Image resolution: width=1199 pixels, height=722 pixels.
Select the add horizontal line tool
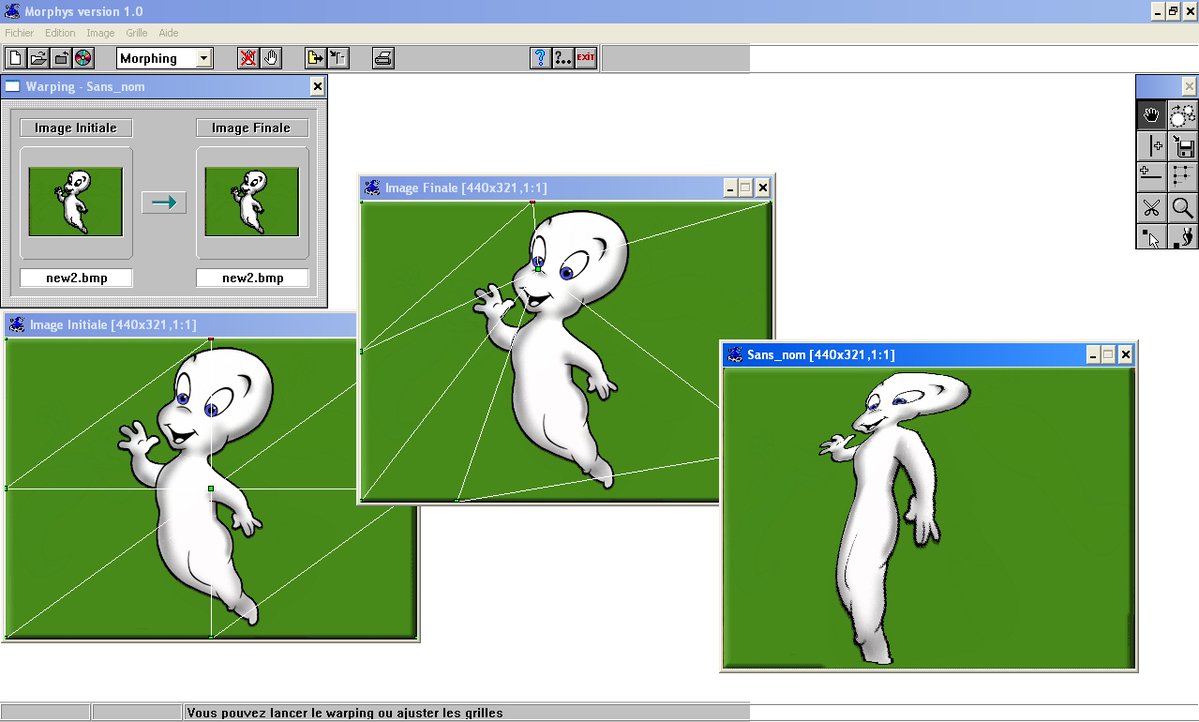click(x=1151, y=176)
